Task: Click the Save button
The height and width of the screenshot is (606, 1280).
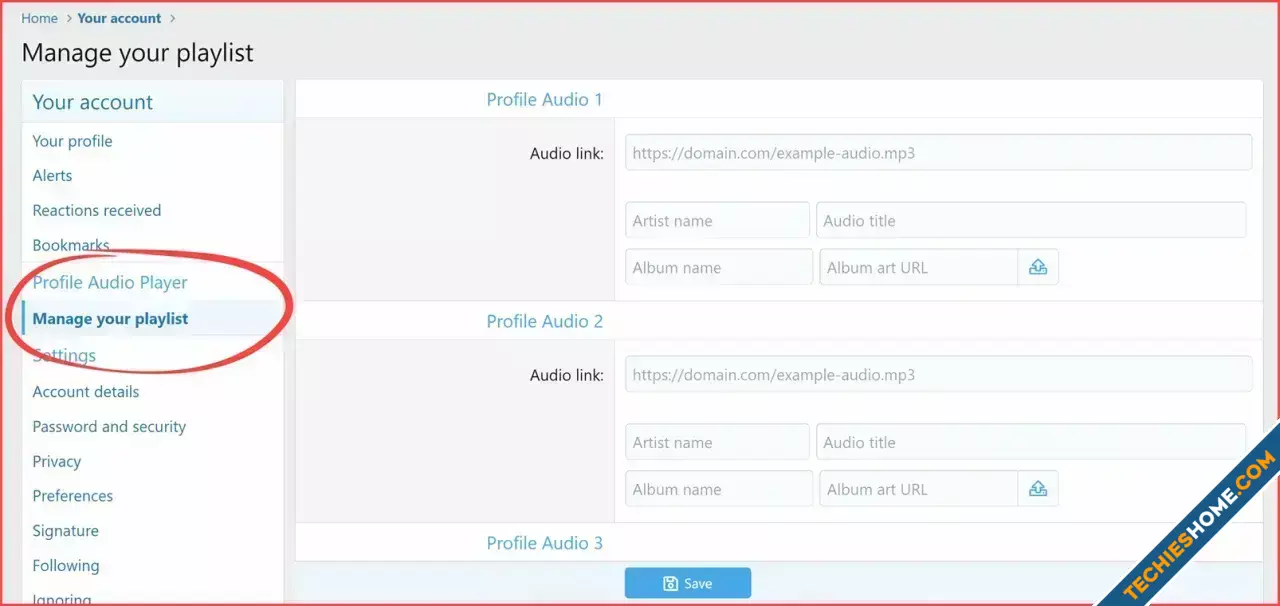Action: click(x=687, y=583)
